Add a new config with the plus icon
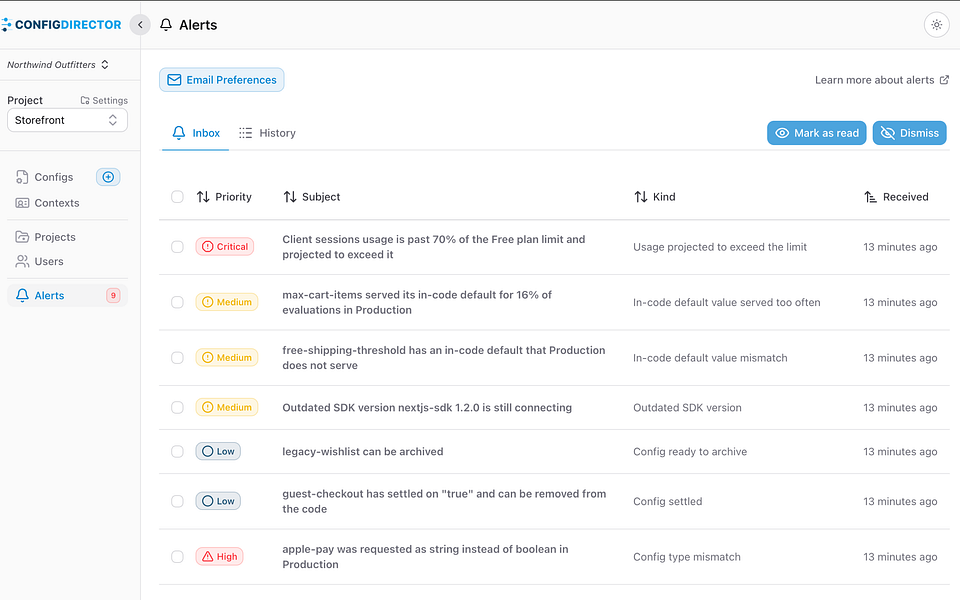The height and width of the screenshot is (600, 960). (108, 177)
